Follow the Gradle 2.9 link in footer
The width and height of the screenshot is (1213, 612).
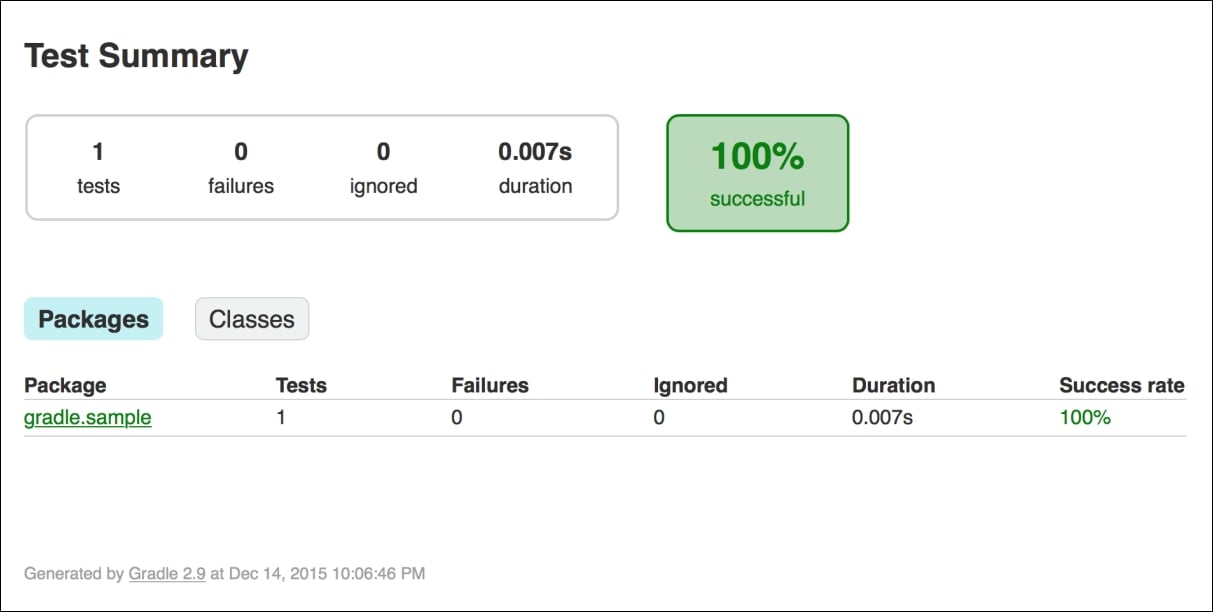point(167,574)
